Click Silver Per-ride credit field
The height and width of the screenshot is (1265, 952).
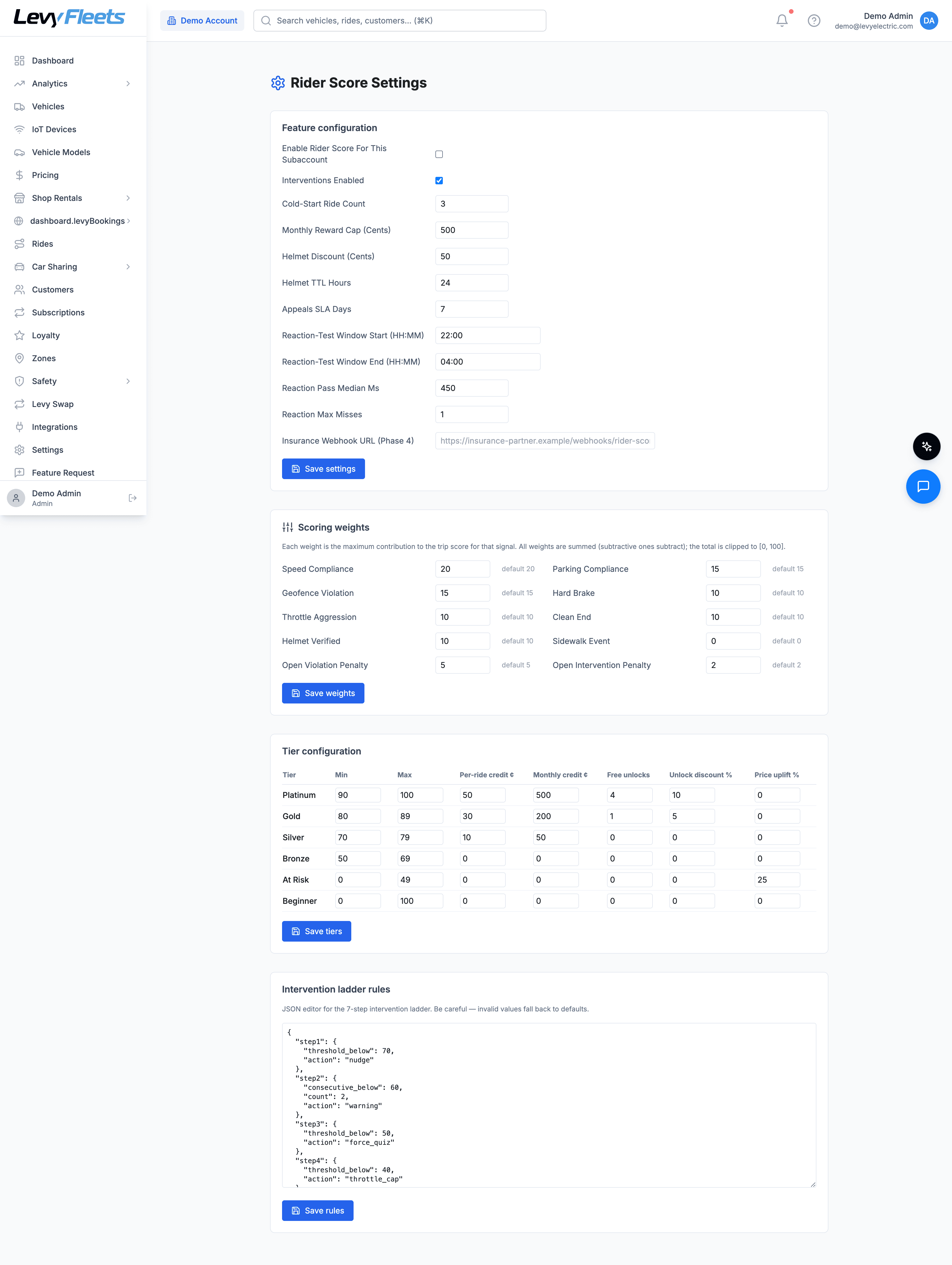pyautogui.click(x=482, y=837)
